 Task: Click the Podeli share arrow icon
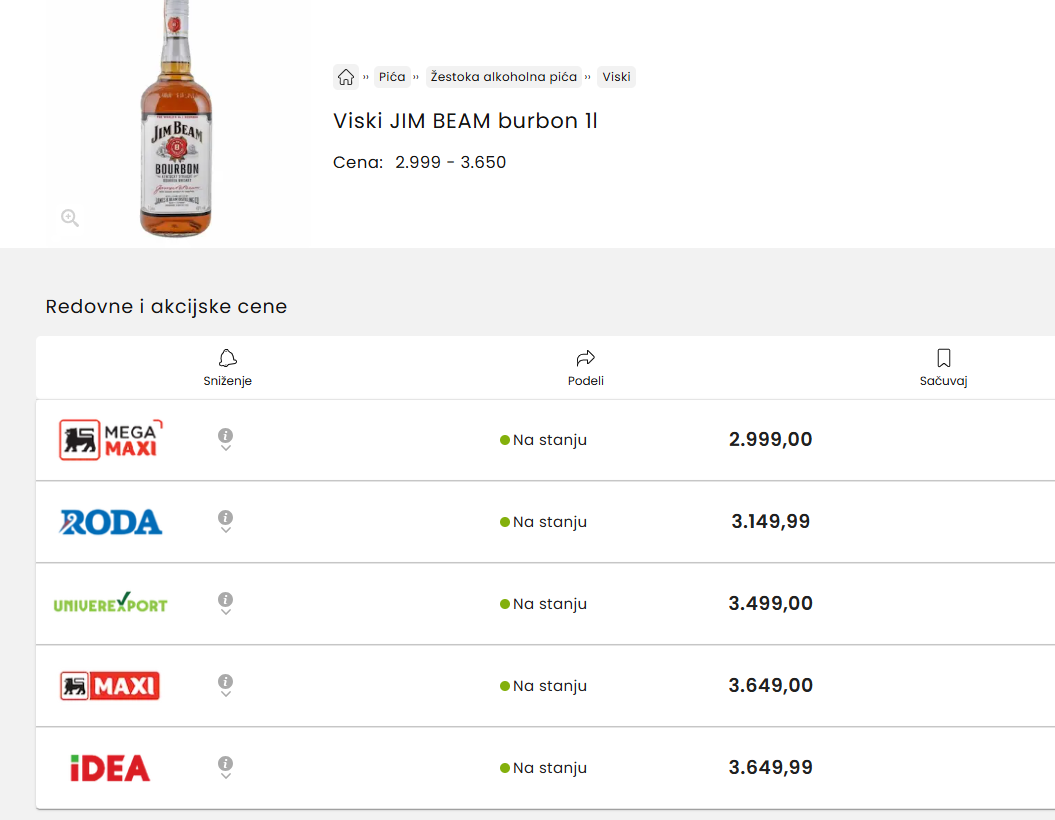pos(586,358)
